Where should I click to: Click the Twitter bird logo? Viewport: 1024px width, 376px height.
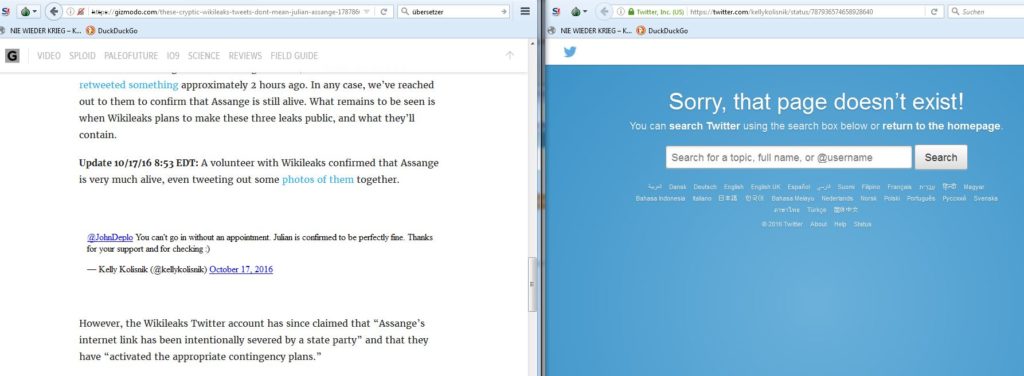click(x=570, y=52)
